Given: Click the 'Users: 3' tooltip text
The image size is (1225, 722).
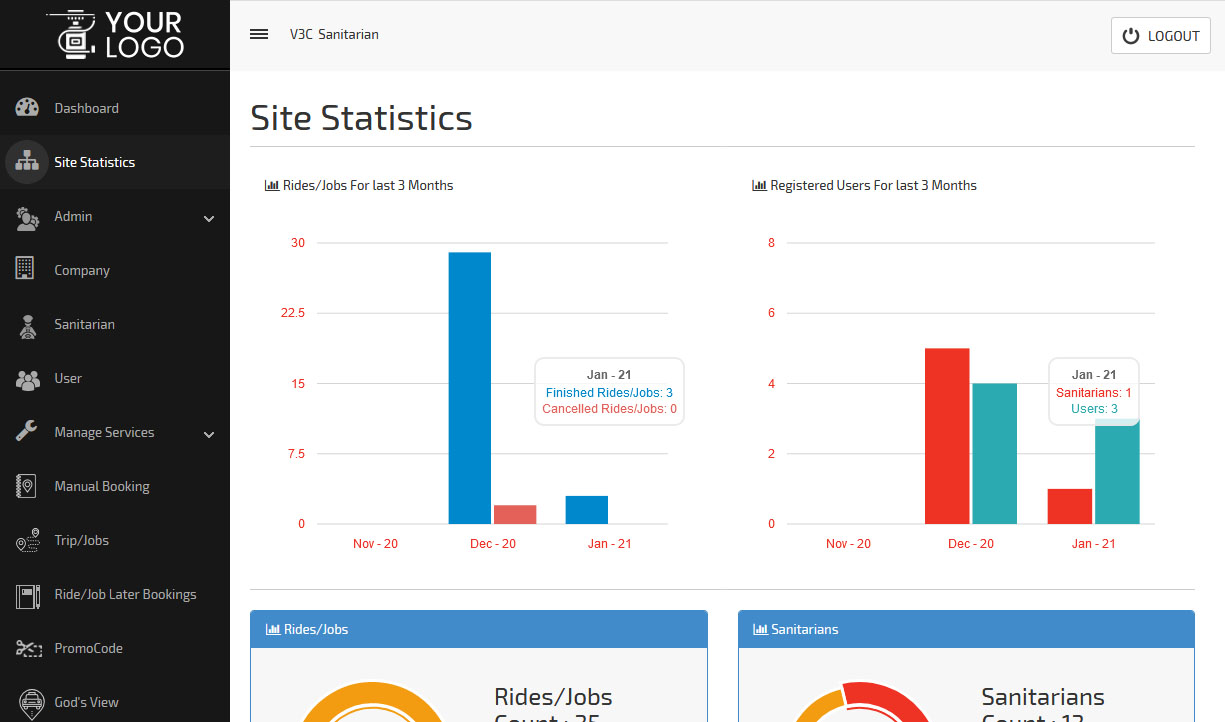Looking at the screenshot, I should coord(1094,409).
